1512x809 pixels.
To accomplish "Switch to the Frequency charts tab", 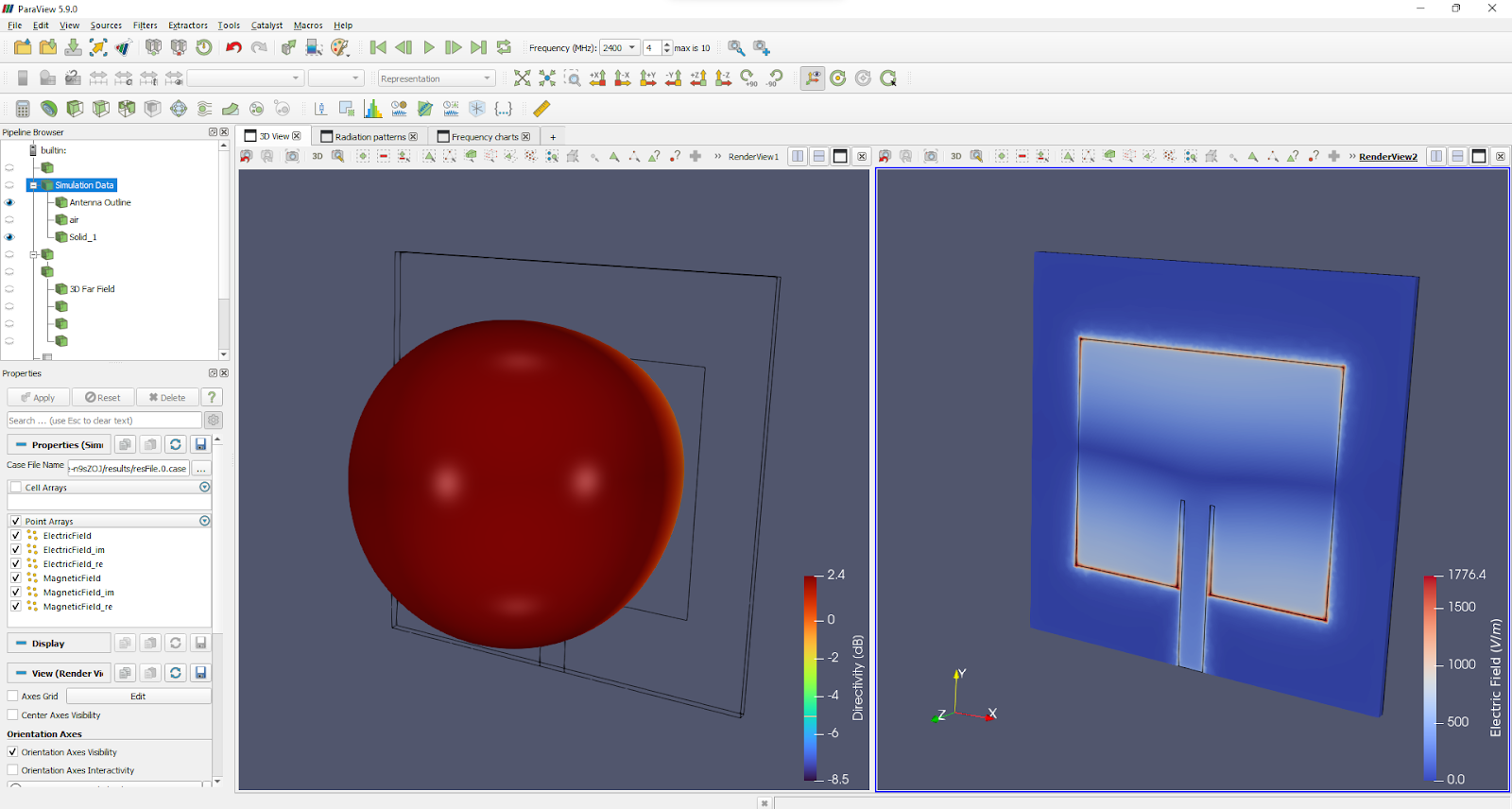I will pyautogui.click(x=484, y=136).
